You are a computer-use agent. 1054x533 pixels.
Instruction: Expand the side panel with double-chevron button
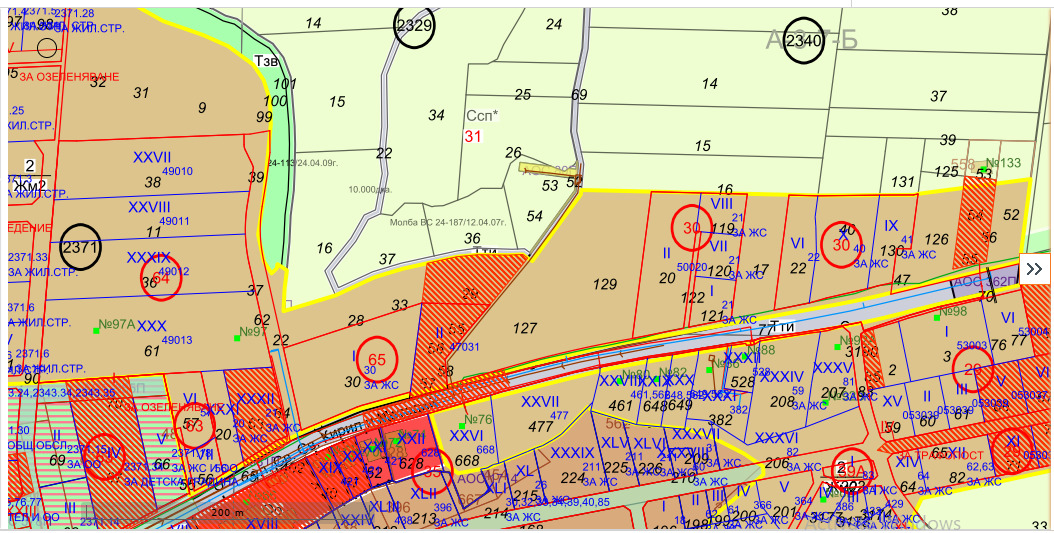coord(1034,269)
